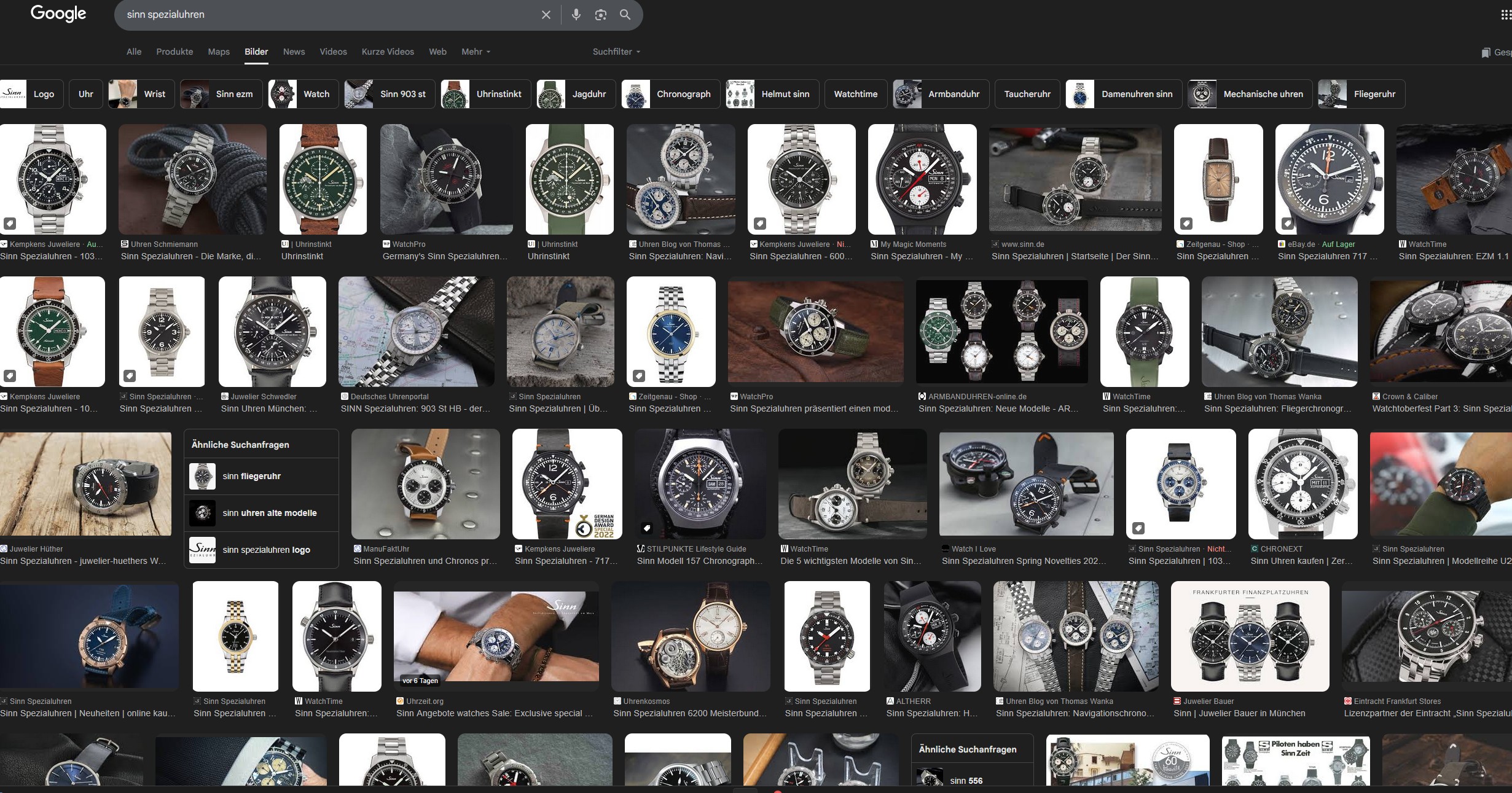Open Google Lens image search icon

600,15
